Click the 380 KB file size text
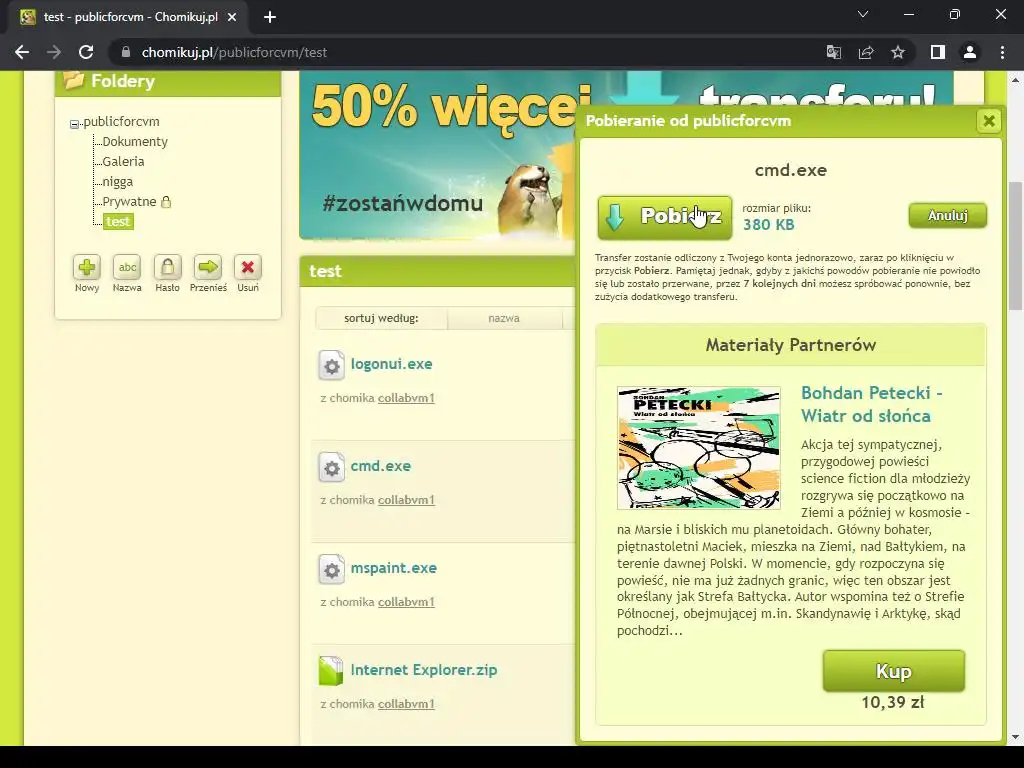This screenshot has height=768, width=1024. 769,225
